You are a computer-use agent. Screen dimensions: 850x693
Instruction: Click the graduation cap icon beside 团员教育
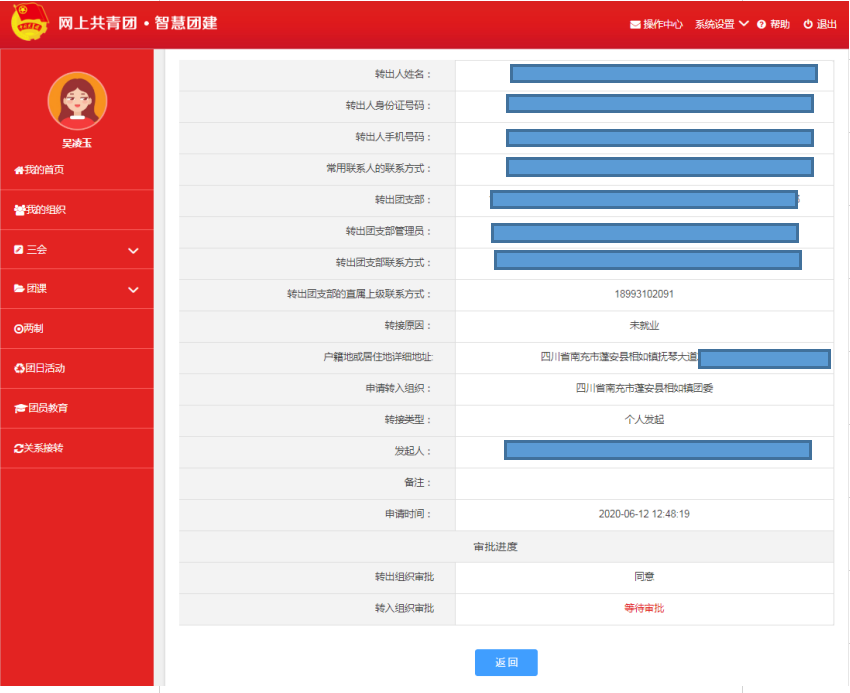click(19, 409)
